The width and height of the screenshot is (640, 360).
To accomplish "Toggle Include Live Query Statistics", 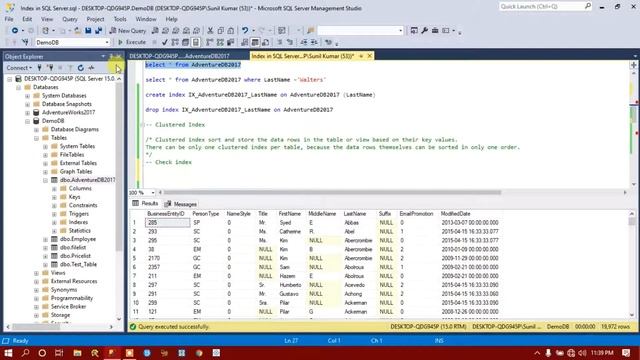I will (x=220, y=42).
